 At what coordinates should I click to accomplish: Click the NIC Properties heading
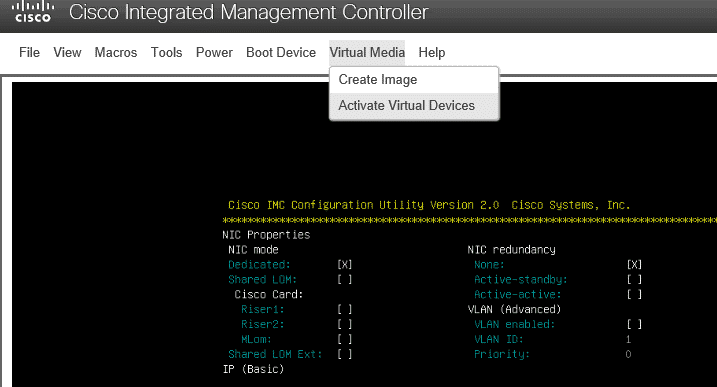click(x=266, y=235)
